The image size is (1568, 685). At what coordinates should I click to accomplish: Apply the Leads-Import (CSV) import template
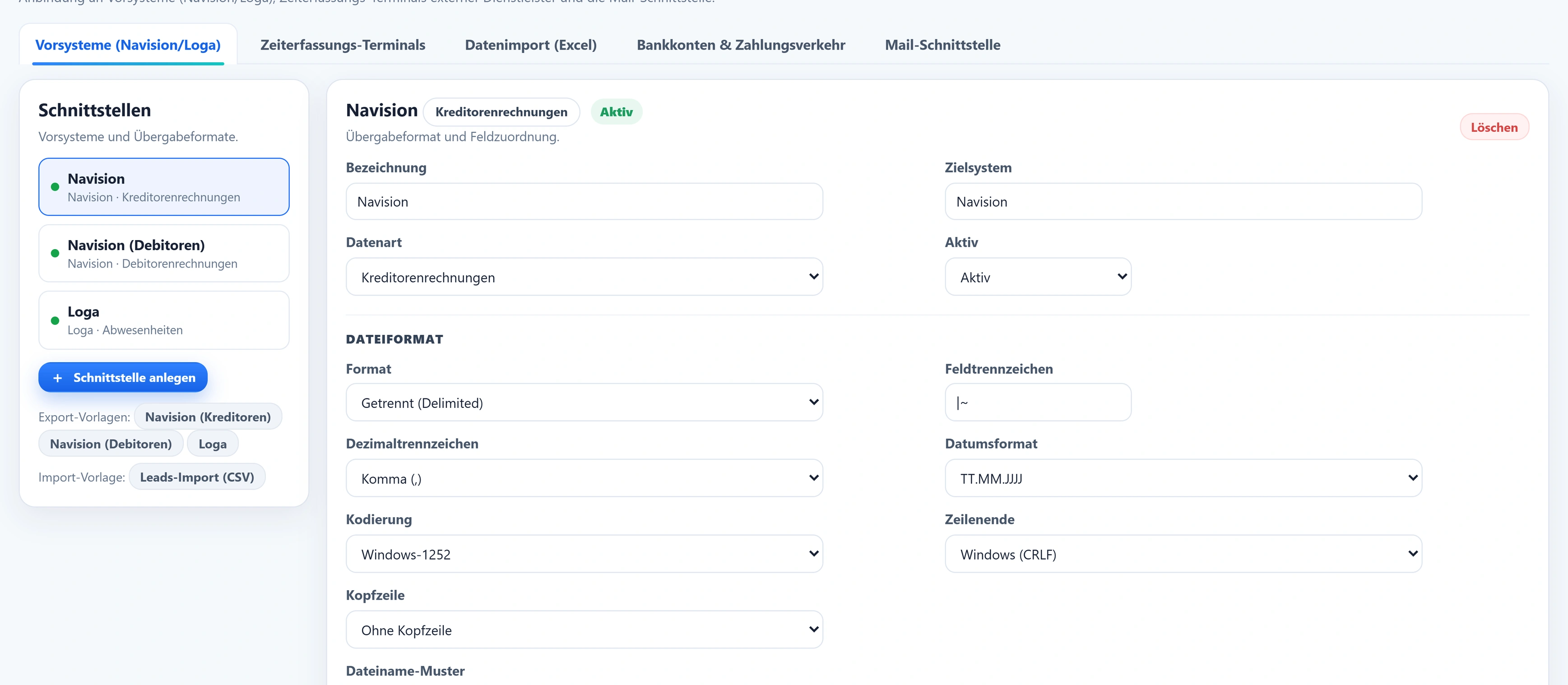click(197, 477)
